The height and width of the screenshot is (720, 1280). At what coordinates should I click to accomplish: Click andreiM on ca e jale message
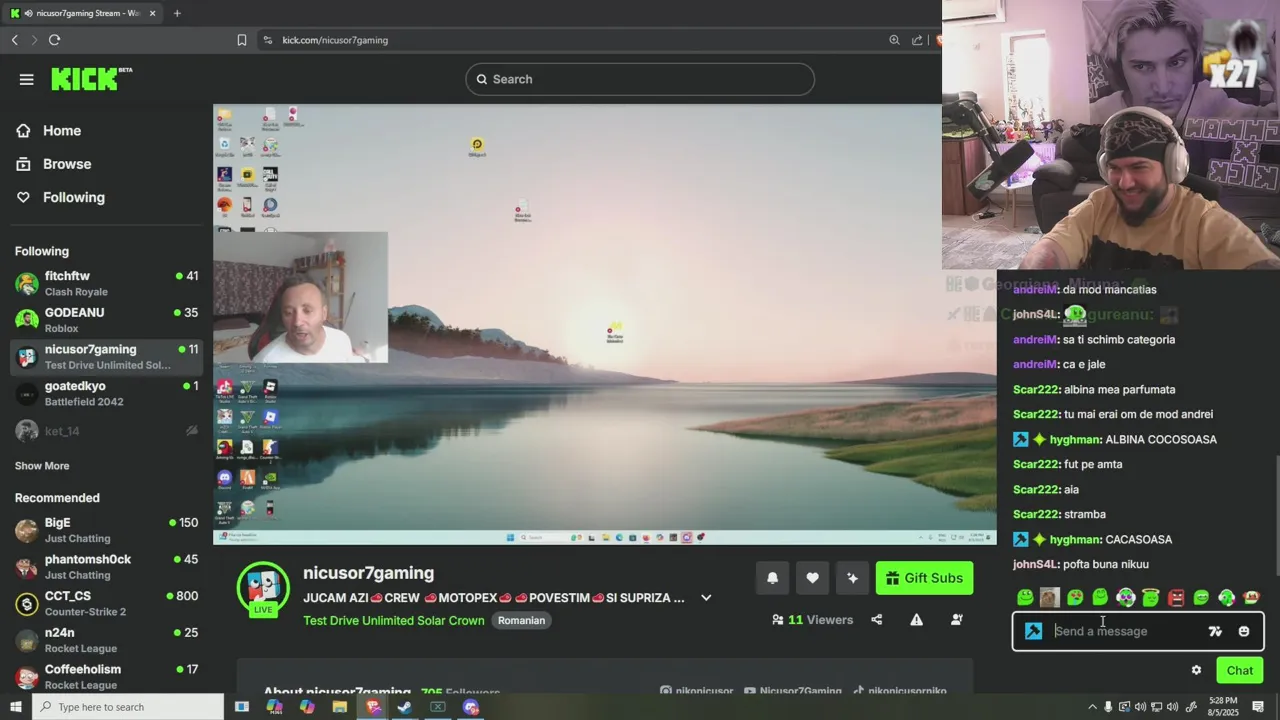[1036, 364]
